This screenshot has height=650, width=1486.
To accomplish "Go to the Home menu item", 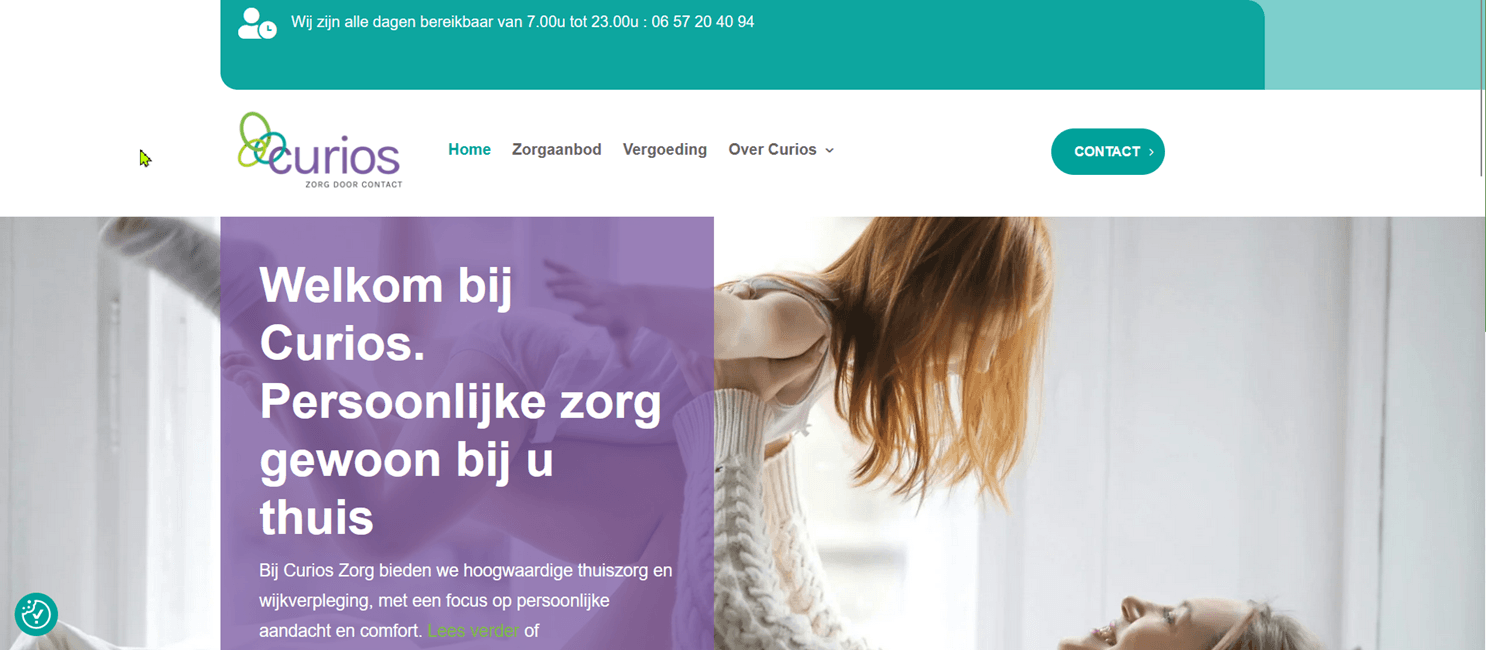I will (x=469, y=150).
